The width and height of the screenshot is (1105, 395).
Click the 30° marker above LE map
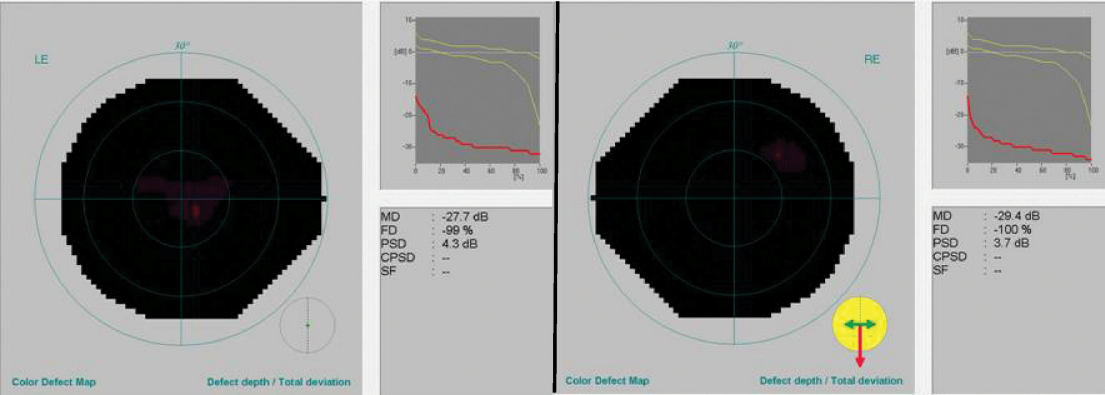183,46
